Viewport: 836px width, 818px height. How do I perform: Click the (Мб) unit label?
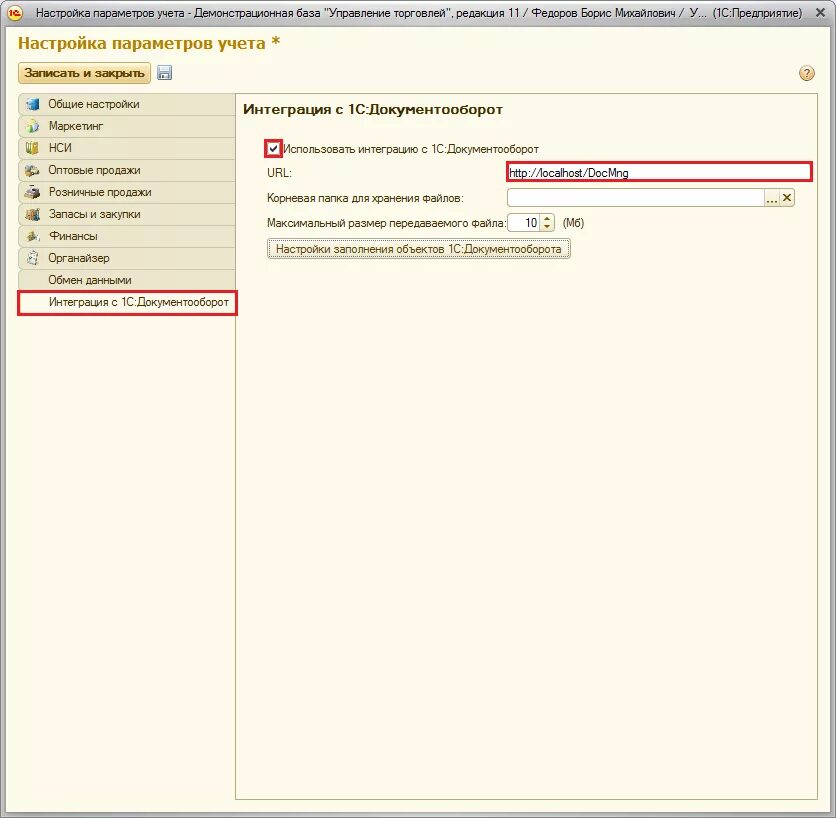click(573, 223)
